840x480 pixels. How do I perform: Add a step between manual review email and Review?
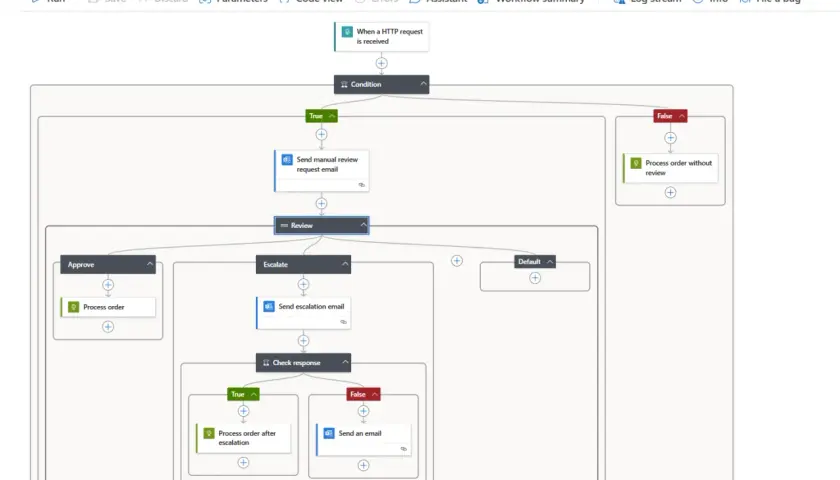pyautogui.click(x=321, y=204)
